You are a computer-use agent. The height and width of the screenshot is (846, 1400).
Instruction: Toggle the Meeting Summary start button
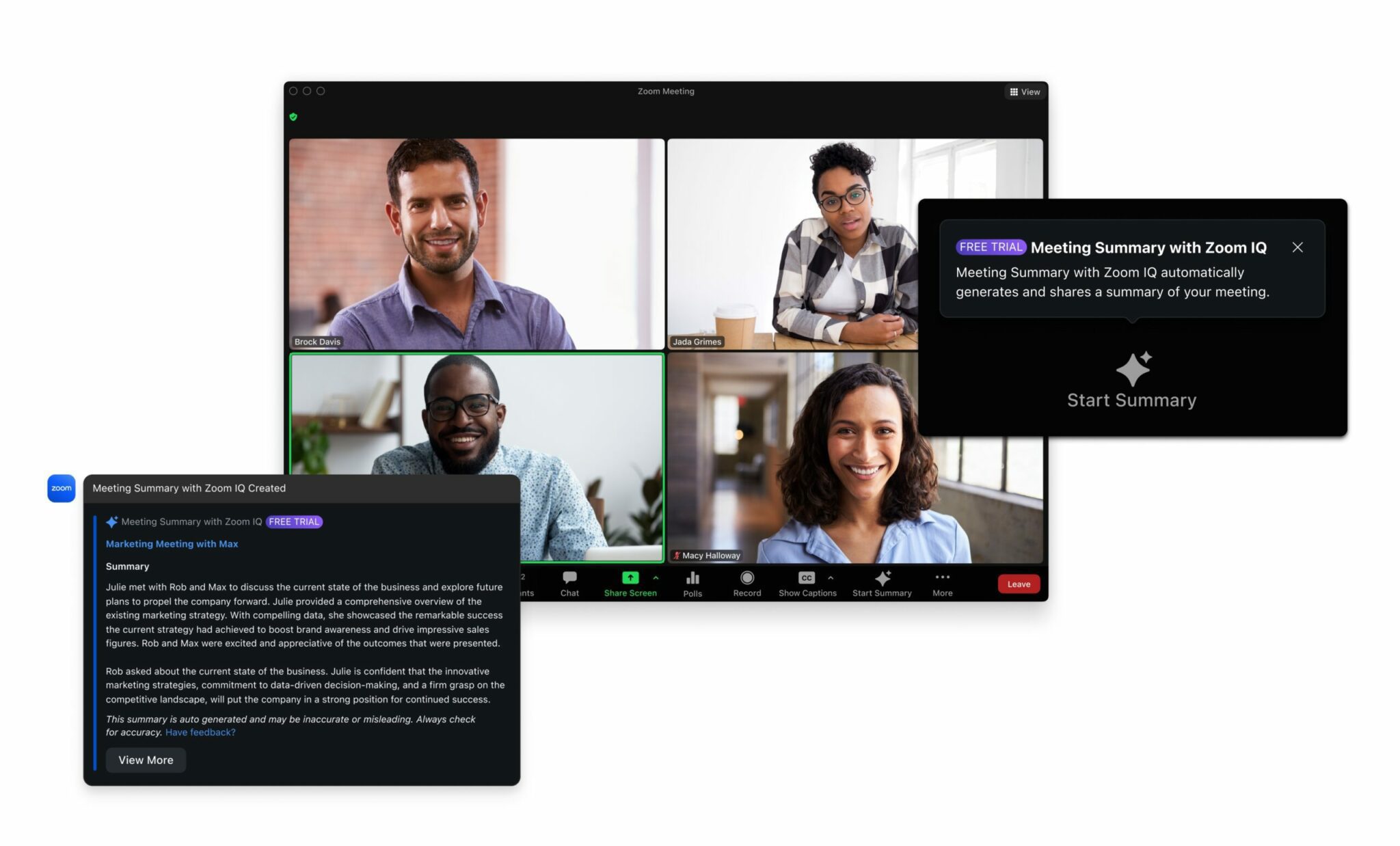pos(882,583)
